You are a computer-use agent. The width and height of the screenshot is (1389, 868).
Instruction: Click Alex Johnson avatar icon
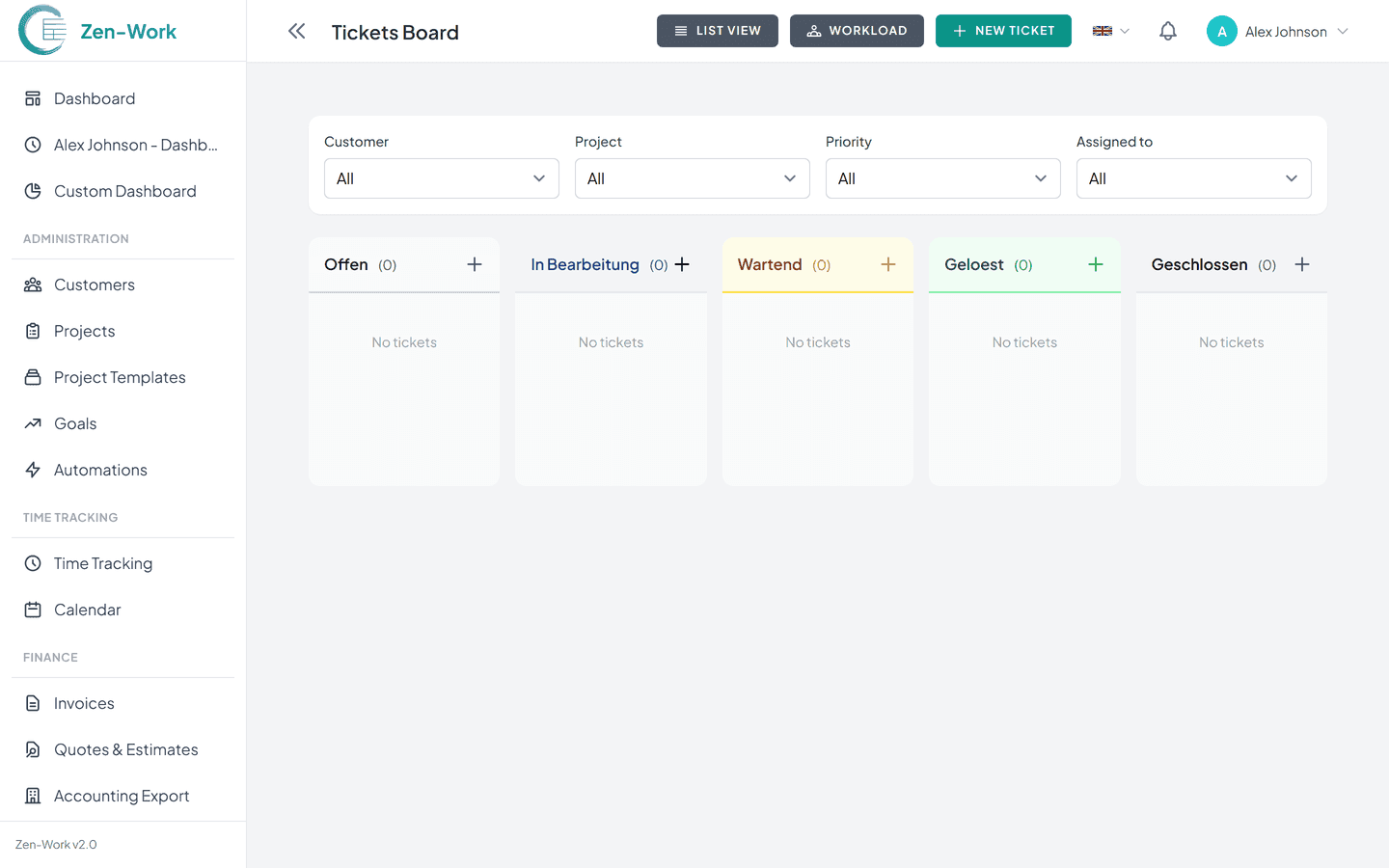click(1221, 31)
